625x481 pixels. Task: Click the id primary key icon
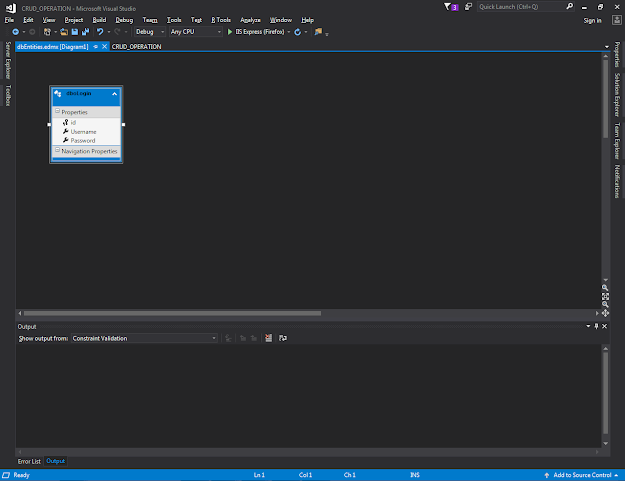(x=65, y=122)
